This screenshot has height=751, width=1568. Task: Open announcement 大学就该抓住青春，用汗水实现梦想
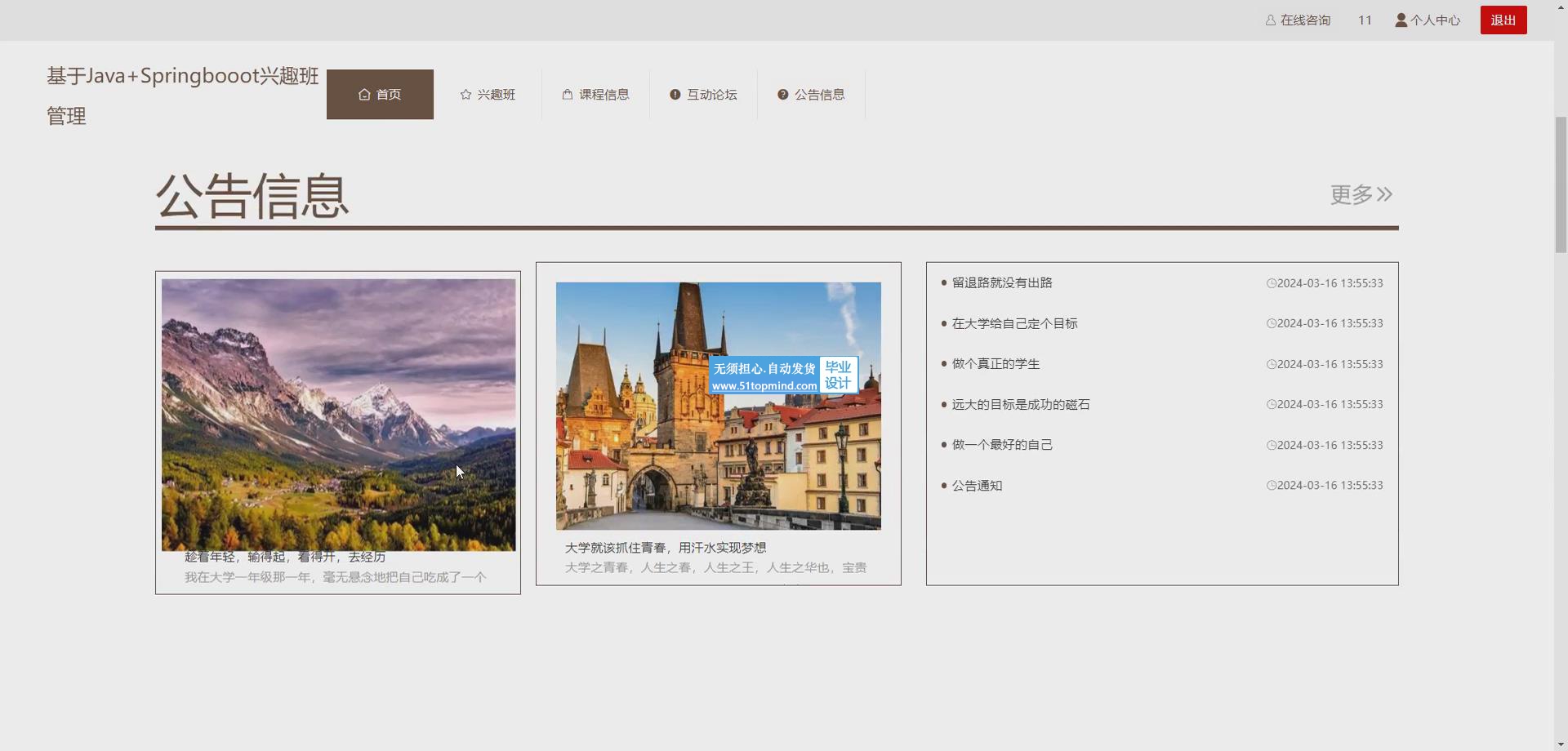point(666,548)
